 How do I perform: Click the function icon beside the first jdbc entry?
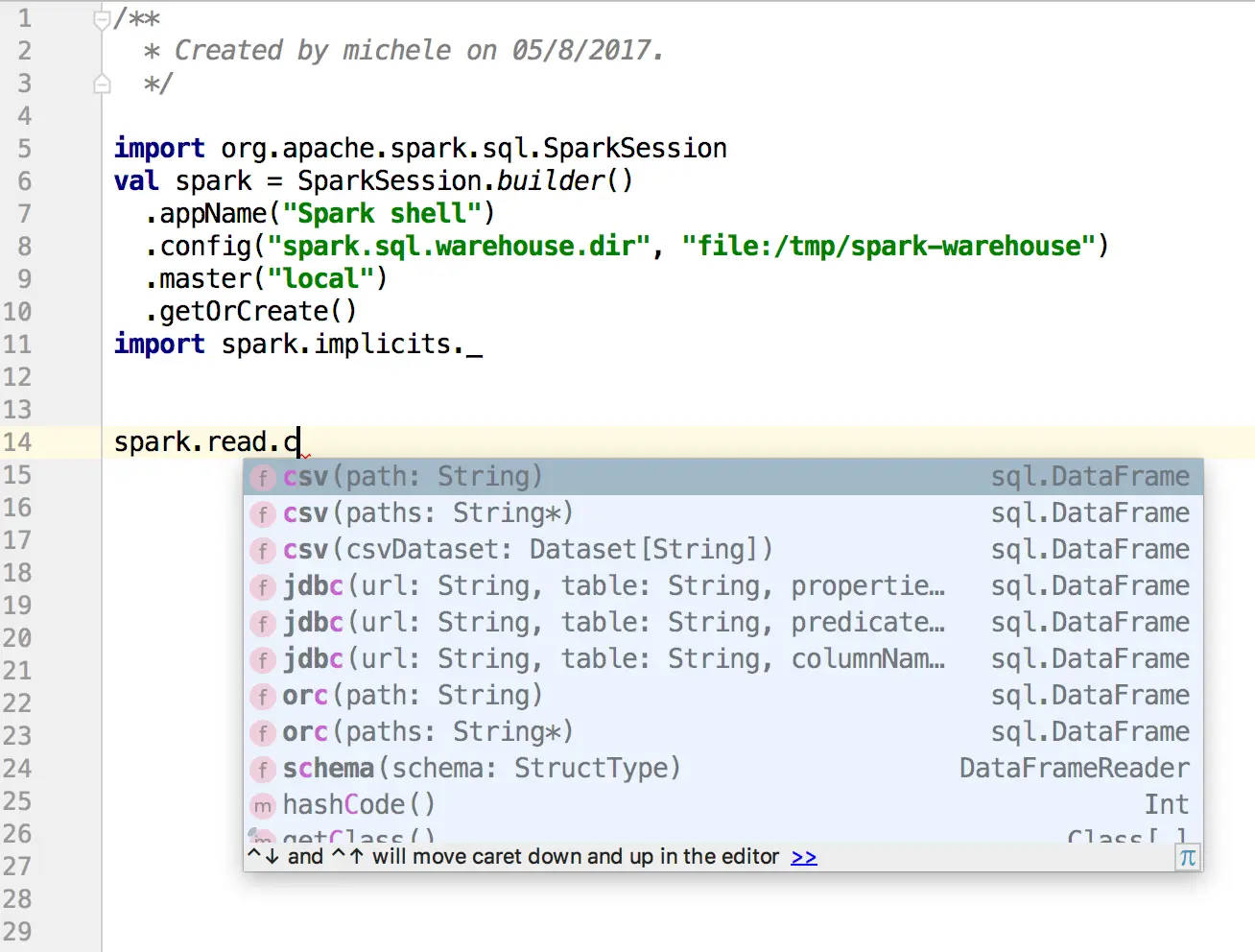tap(262, 586)
